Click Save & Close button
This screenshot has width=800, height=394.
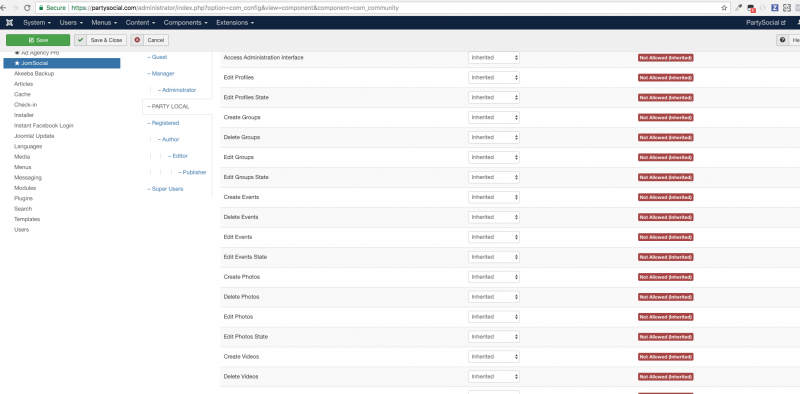tap(101, 40)
